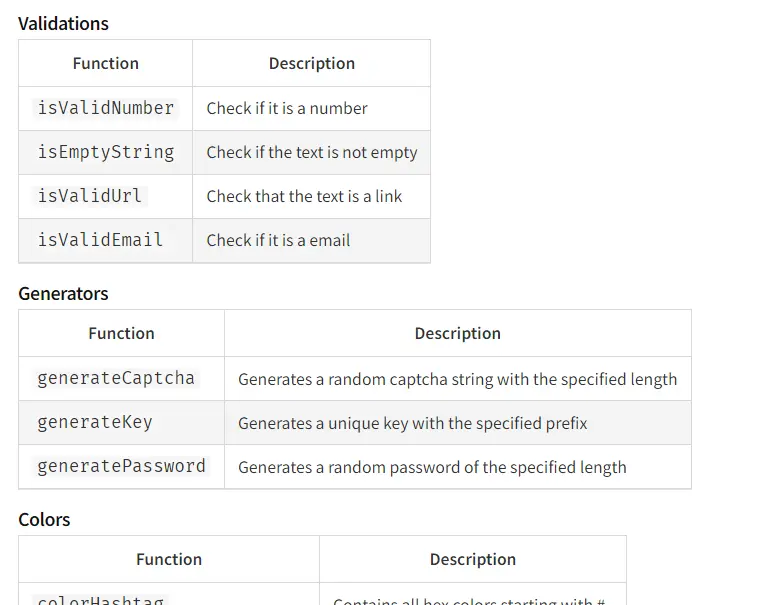Image resolution: width=773 pixels, height=605 pixels.
Task: Click the random captcha string description
Action: pyautogui.click(x=457, y=380)
